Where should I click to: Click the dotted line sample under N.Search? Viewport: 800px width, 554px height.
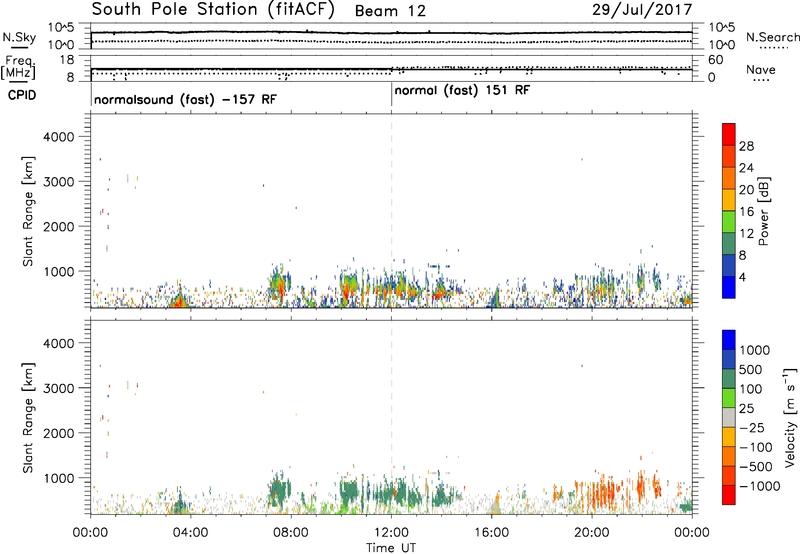pyautogui.click(x=773, y=47)
